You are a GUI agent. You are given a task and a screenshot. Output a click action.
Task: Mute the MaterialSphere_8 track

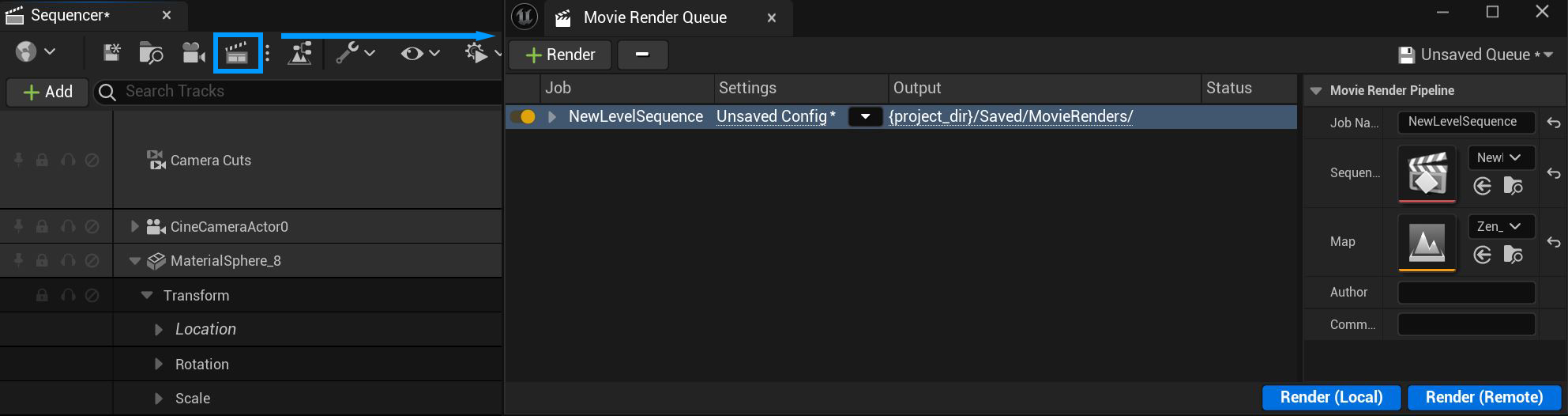(x=92, y=261)
